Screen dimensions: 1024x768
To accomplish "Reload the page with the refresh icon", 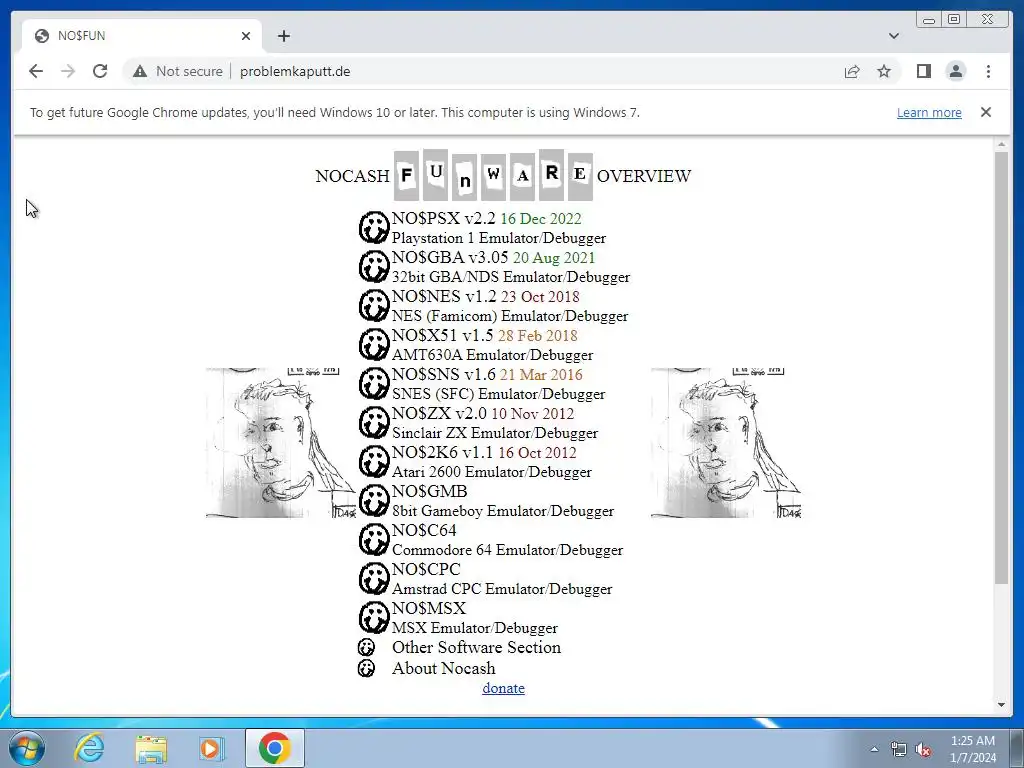I will point(100,71).
